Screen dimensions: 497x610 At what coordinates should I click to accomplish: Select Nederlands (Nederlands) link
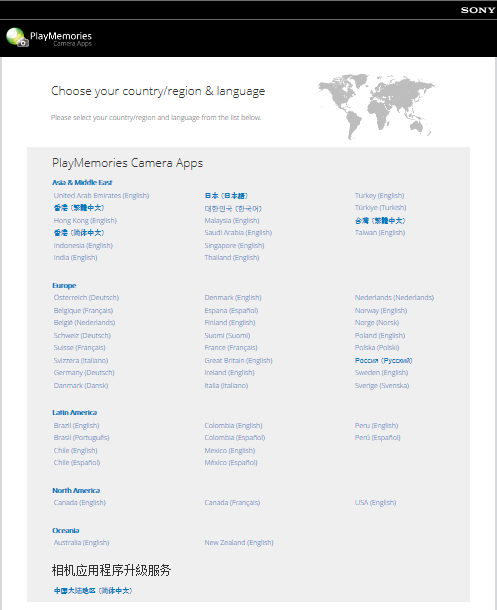pyautogui.click(x=394, y=298)
